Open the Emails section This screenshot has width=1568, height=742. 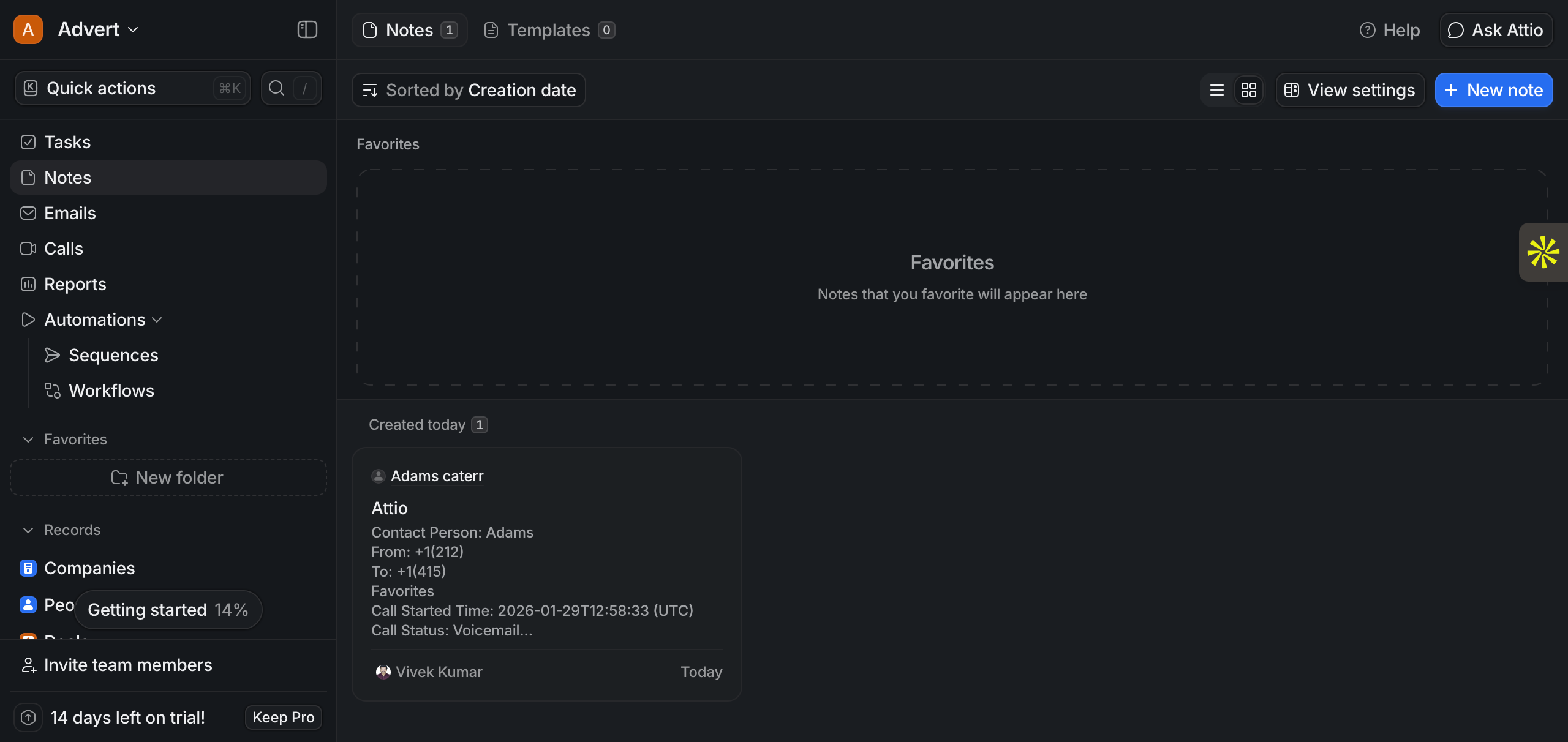point(70,213)
